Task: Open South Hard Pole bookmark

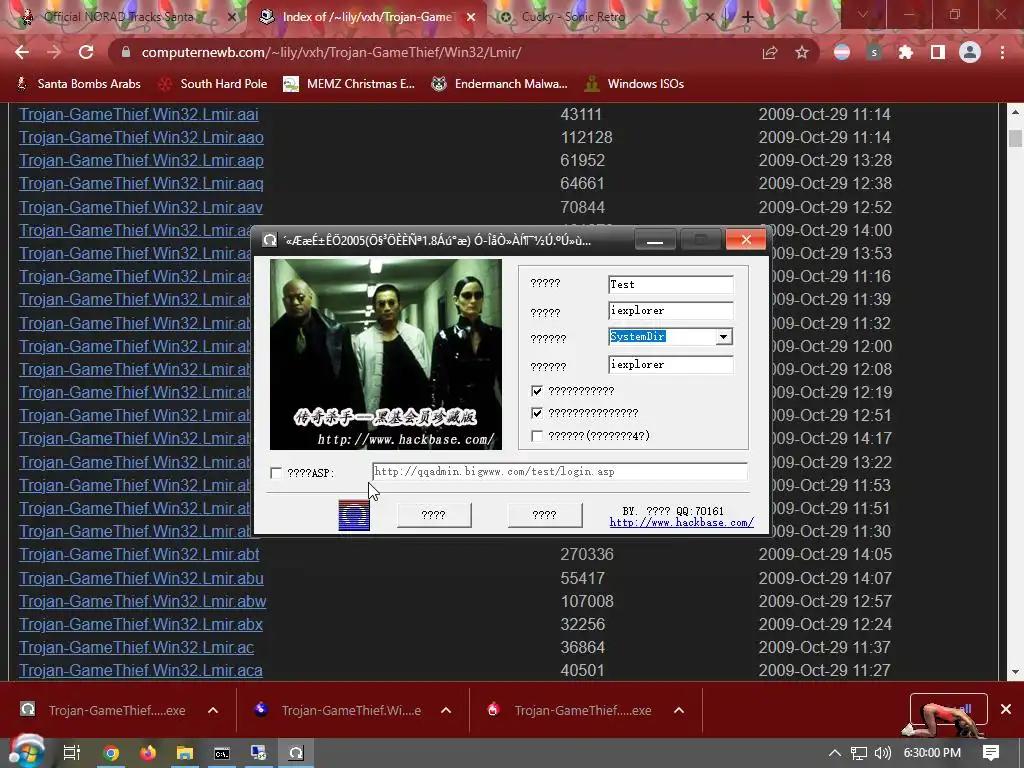Action: tap(214, 84)
